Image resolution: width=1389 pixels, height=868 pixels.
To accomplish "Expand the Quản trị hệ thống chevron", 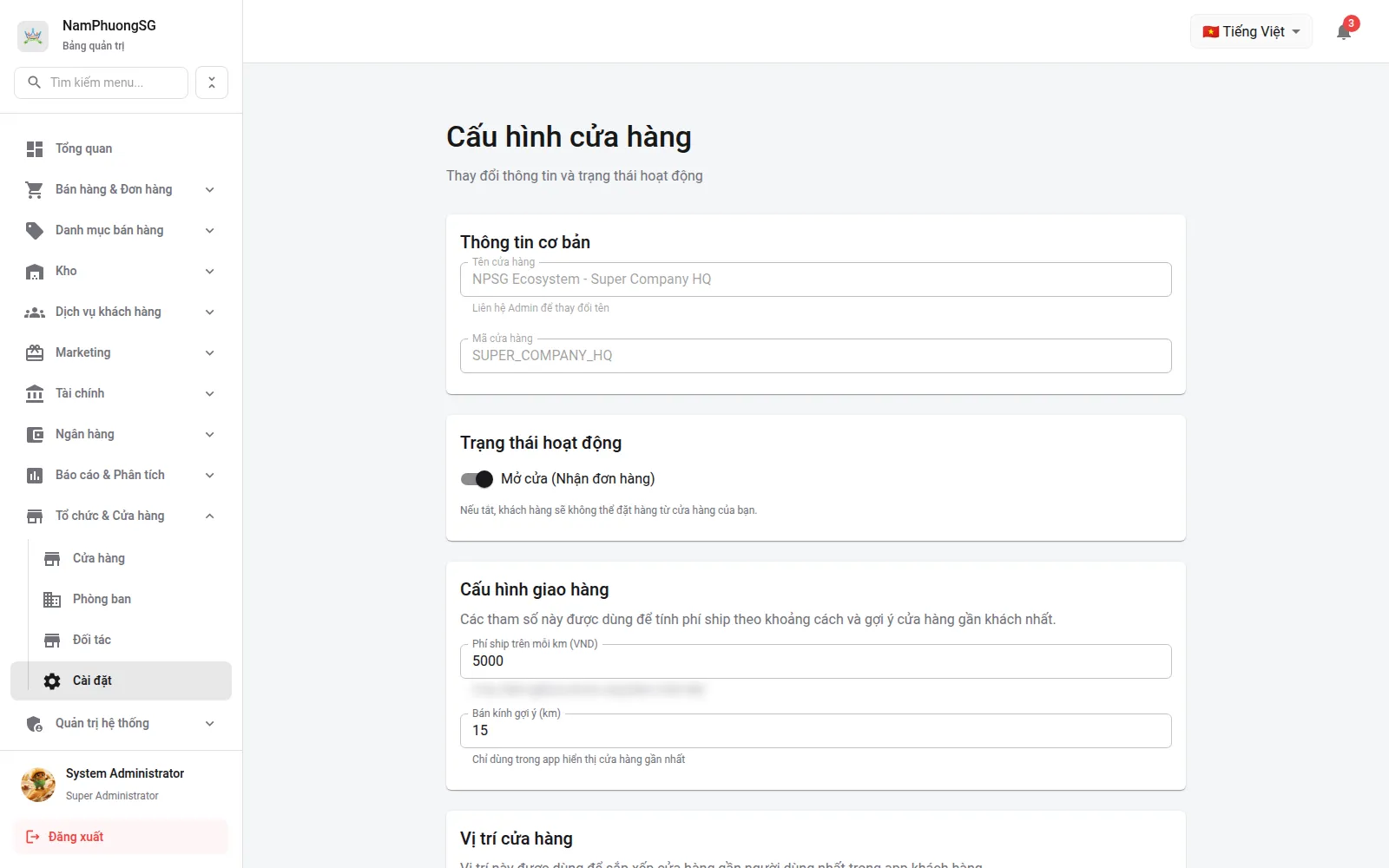I will (209, 724).
